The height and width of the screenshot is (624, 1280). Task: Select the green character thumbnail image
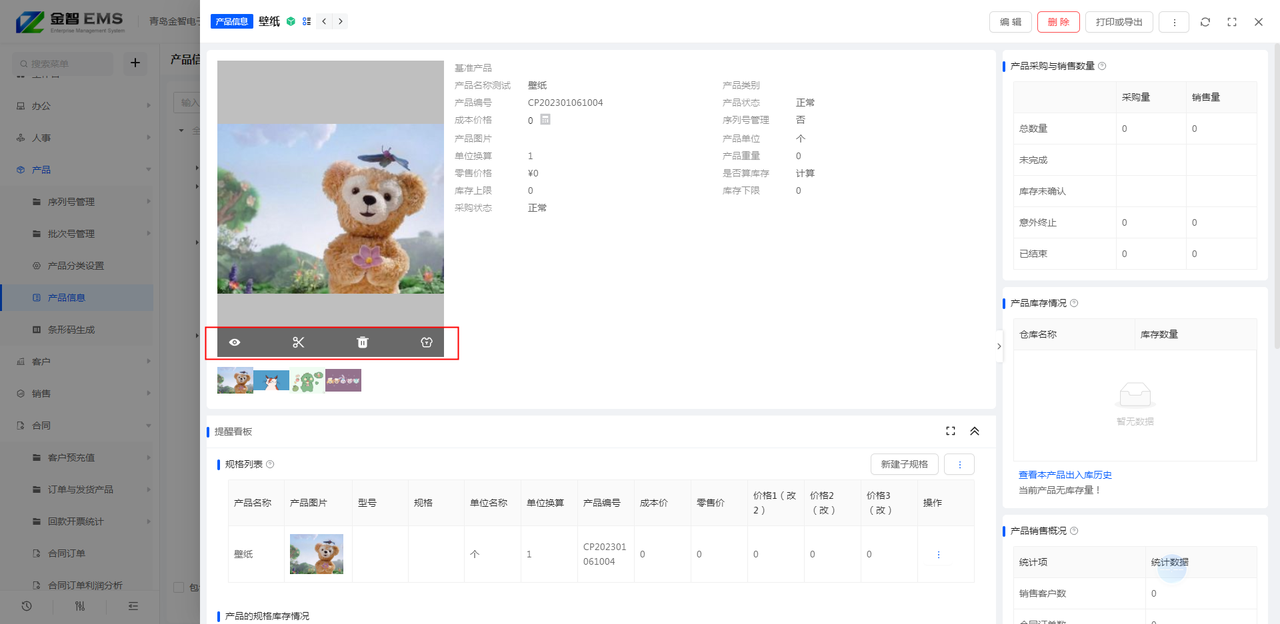point(307,380)
